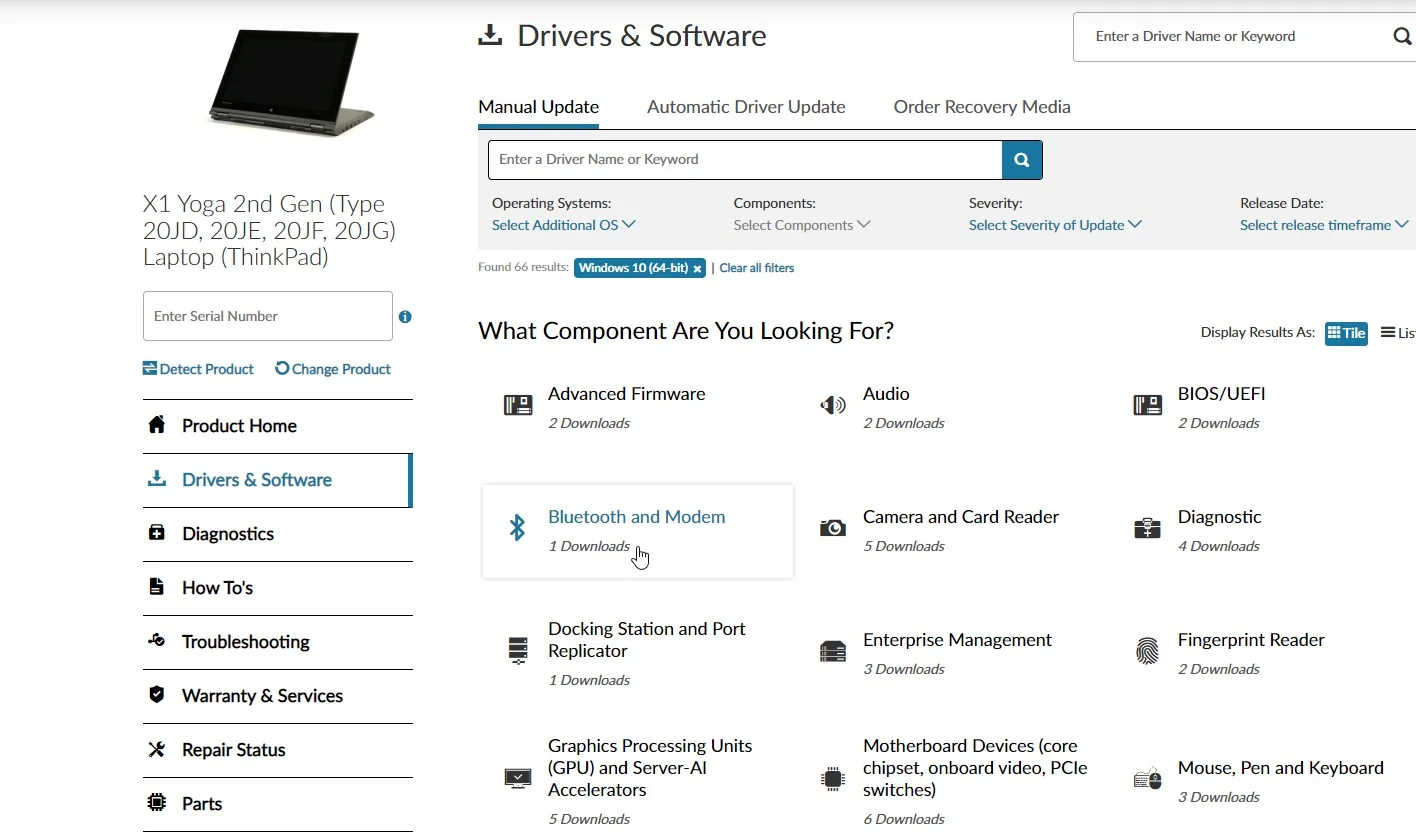This screenshot has height=833, width=1416.
Task: Click the Clear all filters link
Action: click(x=757, y=268)
